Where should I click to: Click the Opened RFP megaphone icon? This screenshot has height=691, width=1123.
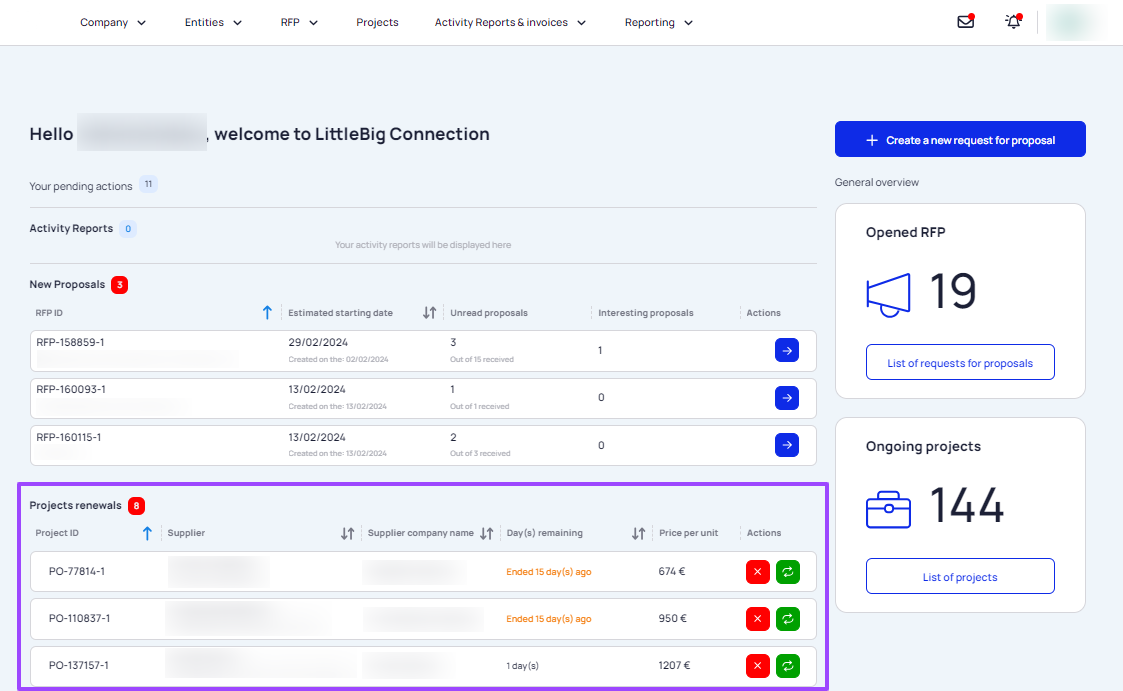pos(888,294)
